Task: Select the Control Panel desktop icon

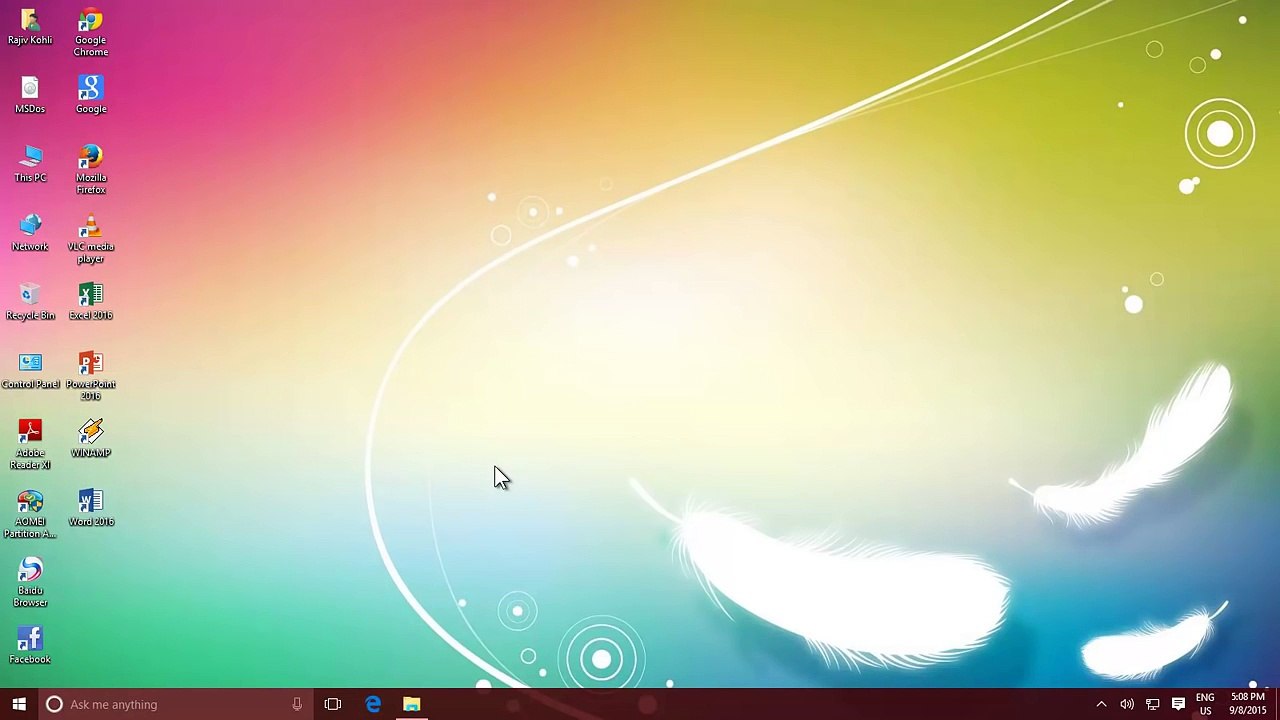Action: tap(30, 371)
